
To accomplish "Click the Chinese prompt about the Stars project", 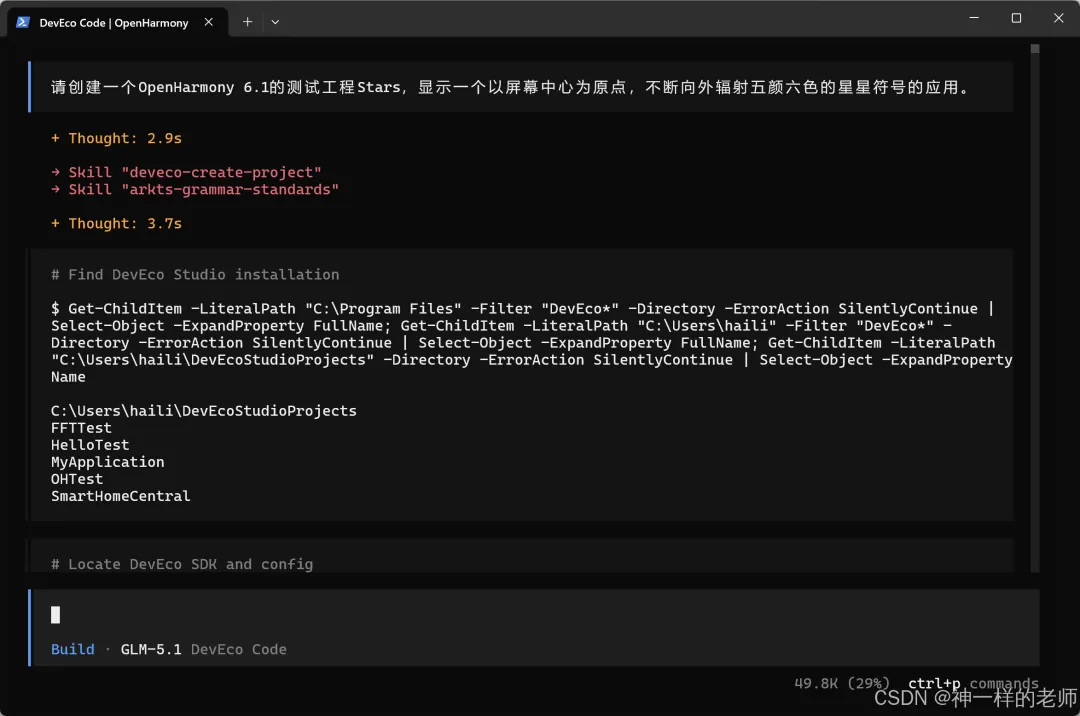I will coord(510,87).
